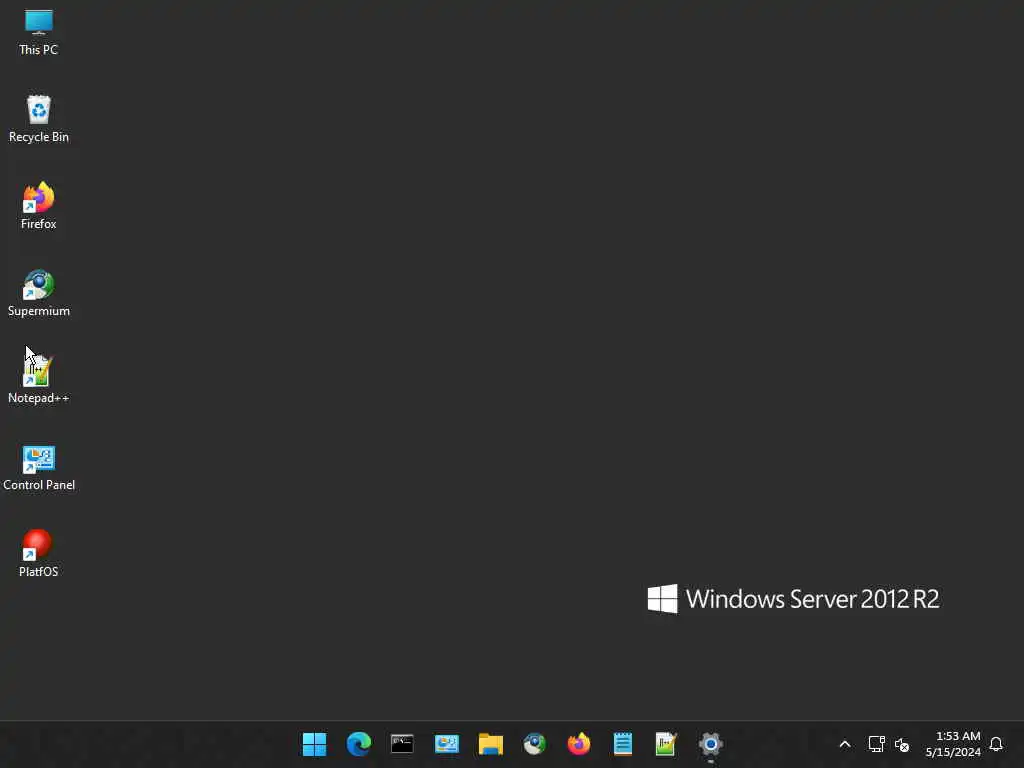Select the Notepad++ desktop shortcut
1024x768 pixels.
(39, 380)
